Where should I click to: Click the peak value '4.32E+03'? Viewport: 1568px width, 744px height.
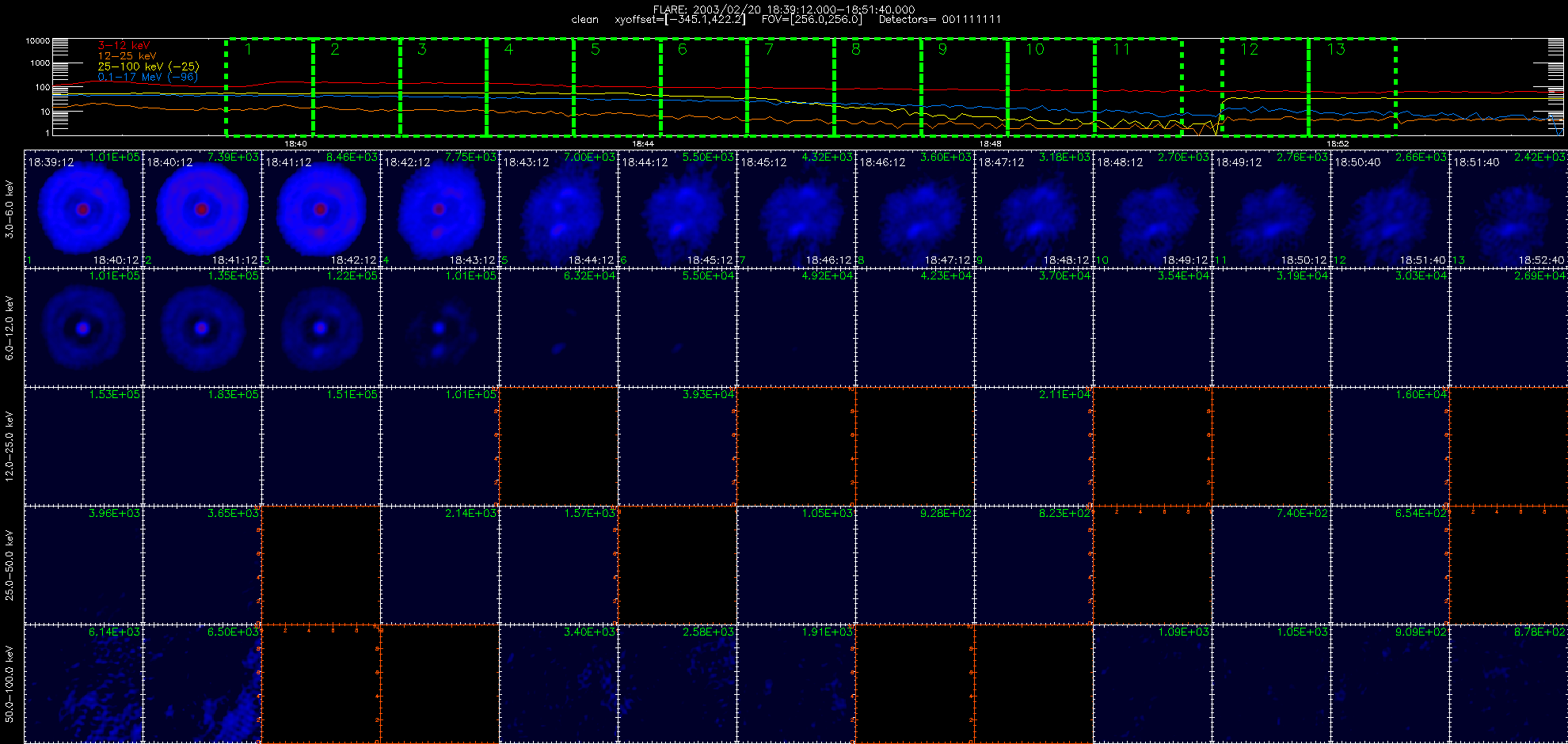tap(828, 158)
